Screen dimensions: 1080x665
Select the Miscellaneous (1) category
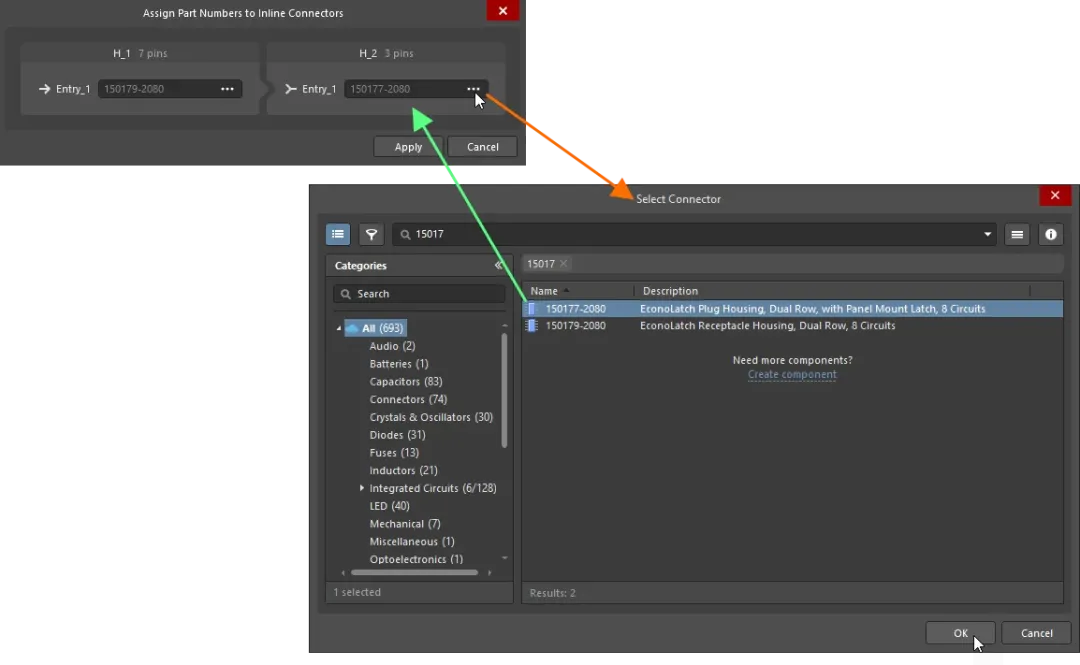click(412, 542)
